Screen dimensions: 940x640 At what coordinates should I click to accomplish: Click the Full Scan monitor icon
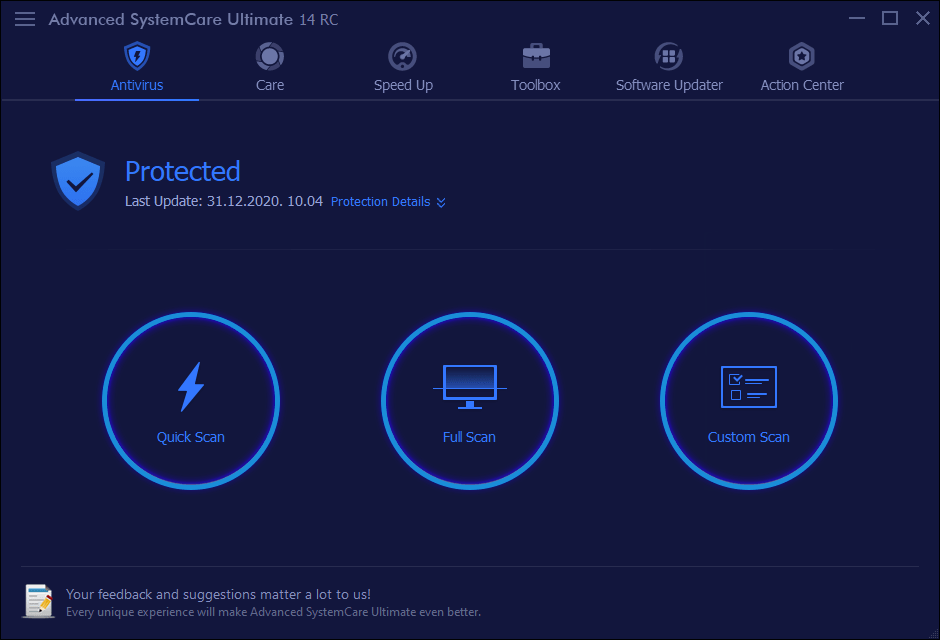pos(470,387)
